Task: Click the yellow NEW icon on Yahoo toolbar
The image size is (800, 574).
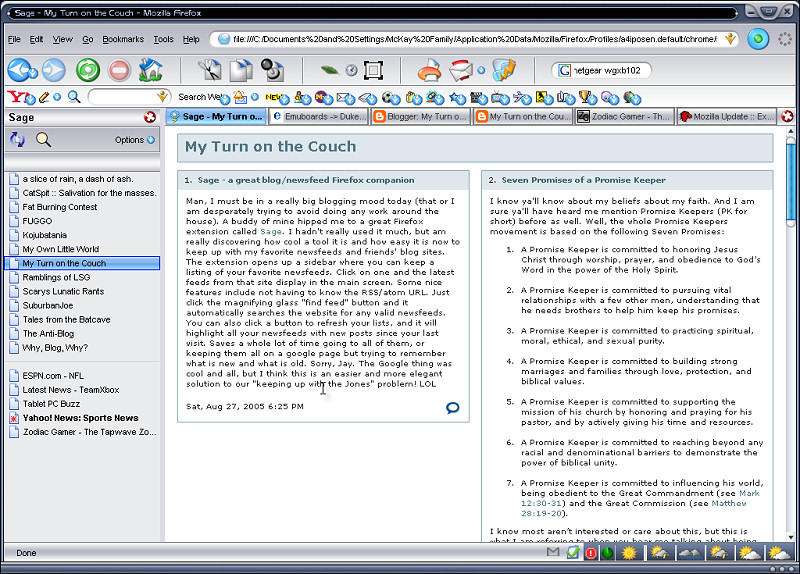Action: click(273, 97)
